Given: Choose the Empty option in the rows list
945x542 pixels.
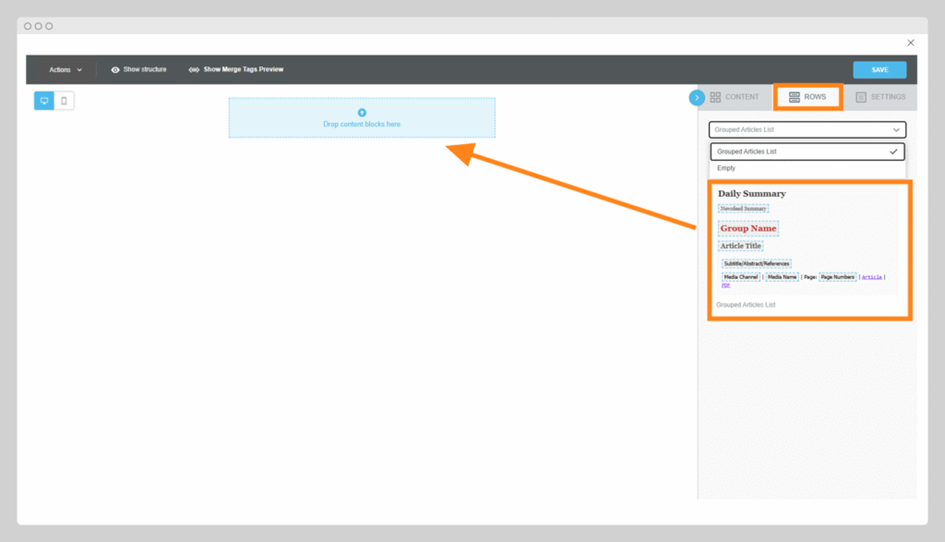Looking at the screenshot, I should tap(726, 168).
